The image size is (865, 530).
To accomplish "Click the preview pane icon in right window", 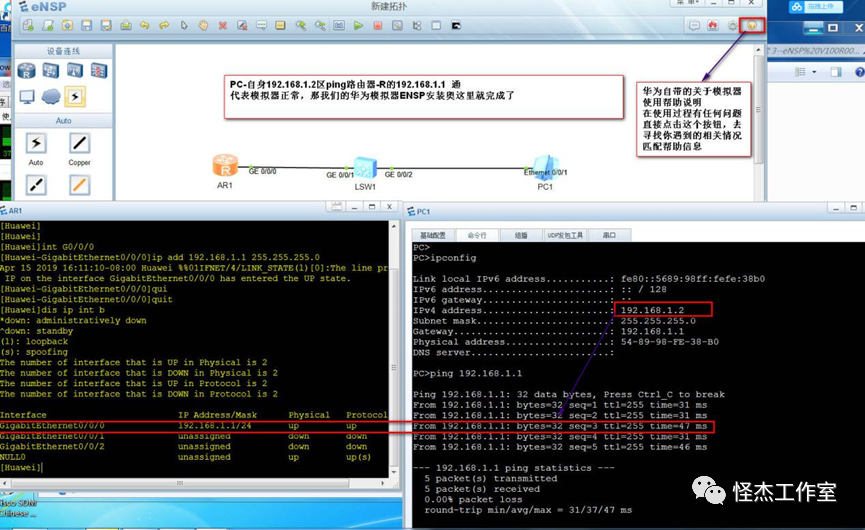I will coord(836,72).
